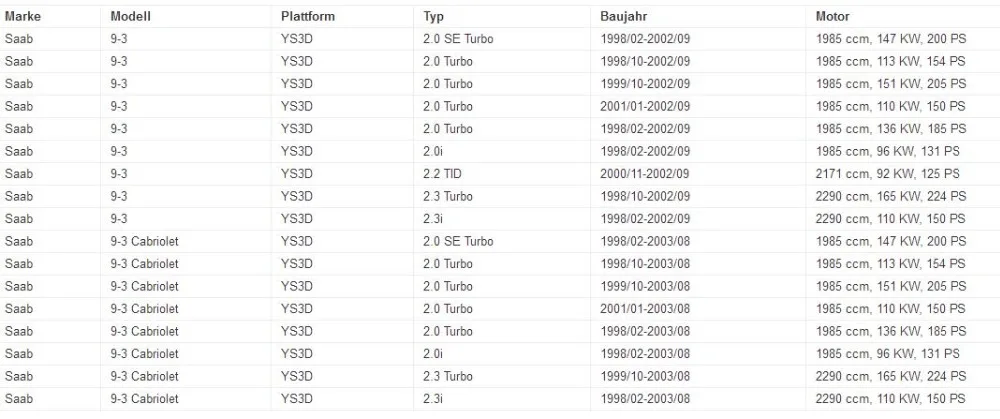This screenshot has height=419, width=1000.
Task: Select the 2.2 TID type cell
Action: [442, 173]
